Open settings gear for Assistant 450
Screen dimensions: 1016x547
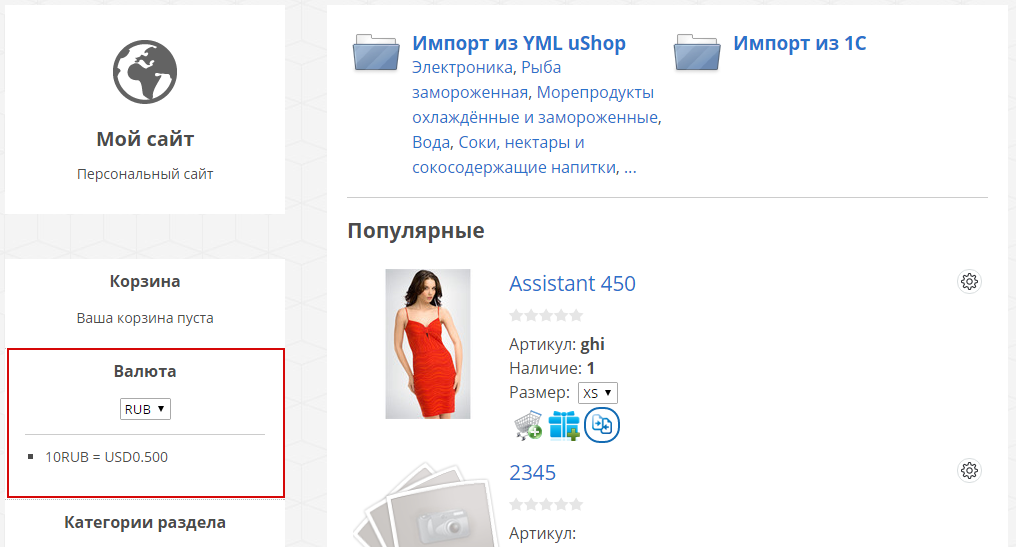968,281
